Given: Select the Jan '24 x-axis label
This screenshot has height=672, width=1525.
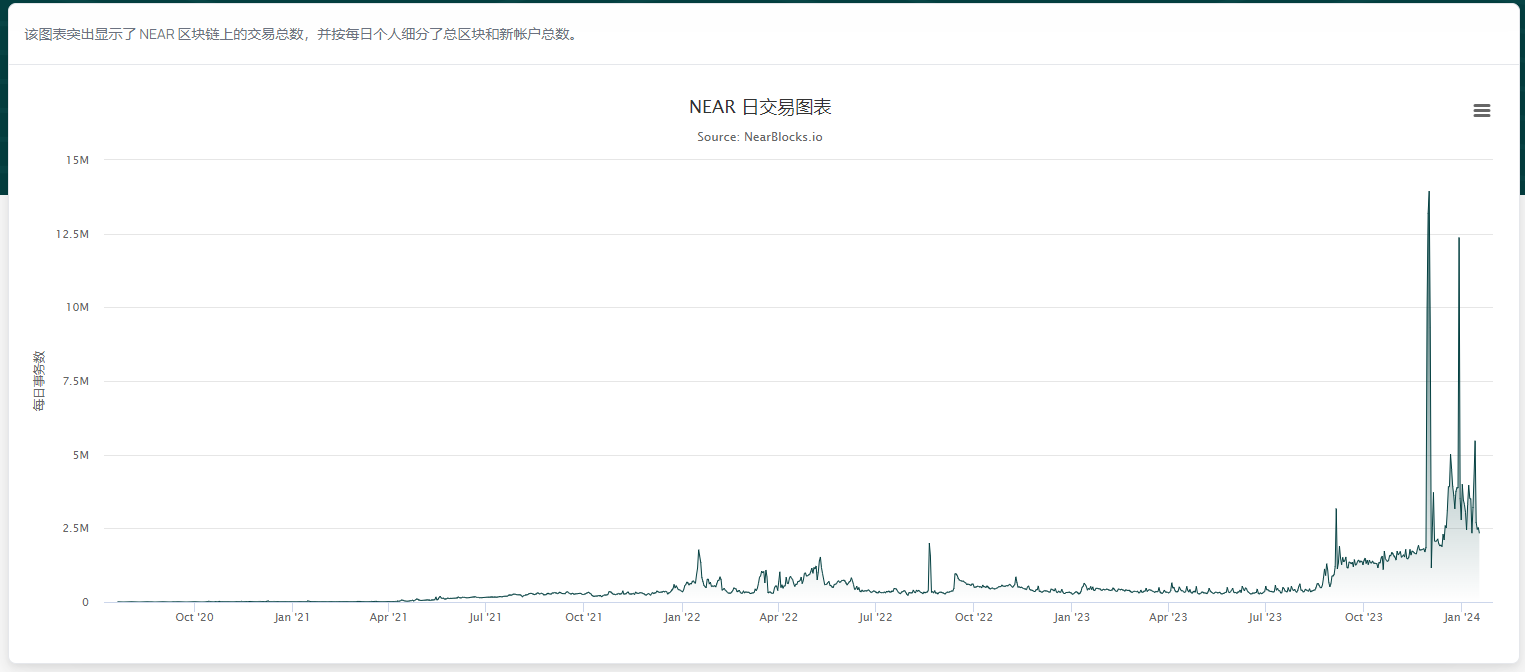Looking at the screenshot, I should pyautogui.click(x=1461, y=617).
